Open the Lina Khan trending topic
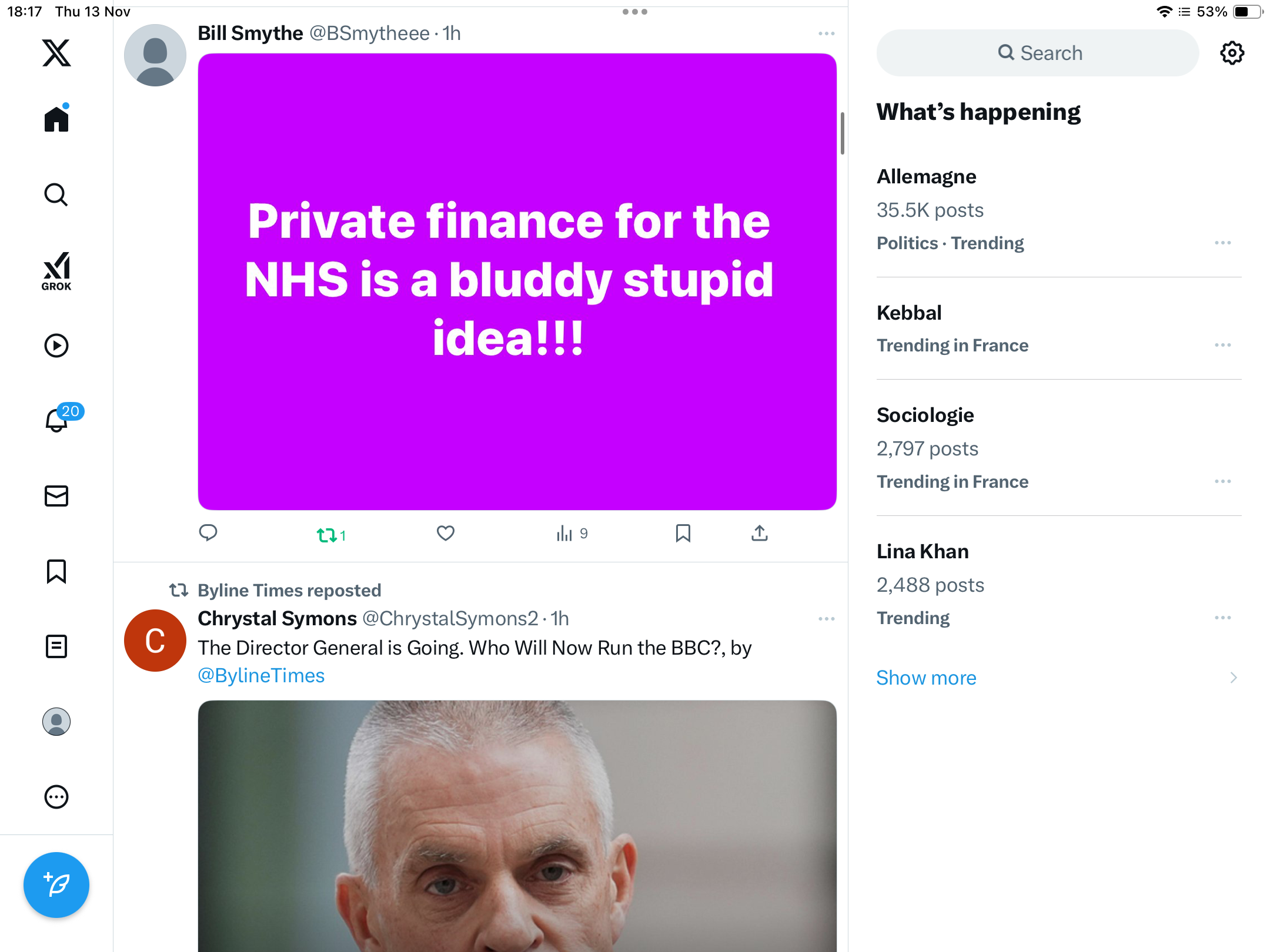 point(923,551)
